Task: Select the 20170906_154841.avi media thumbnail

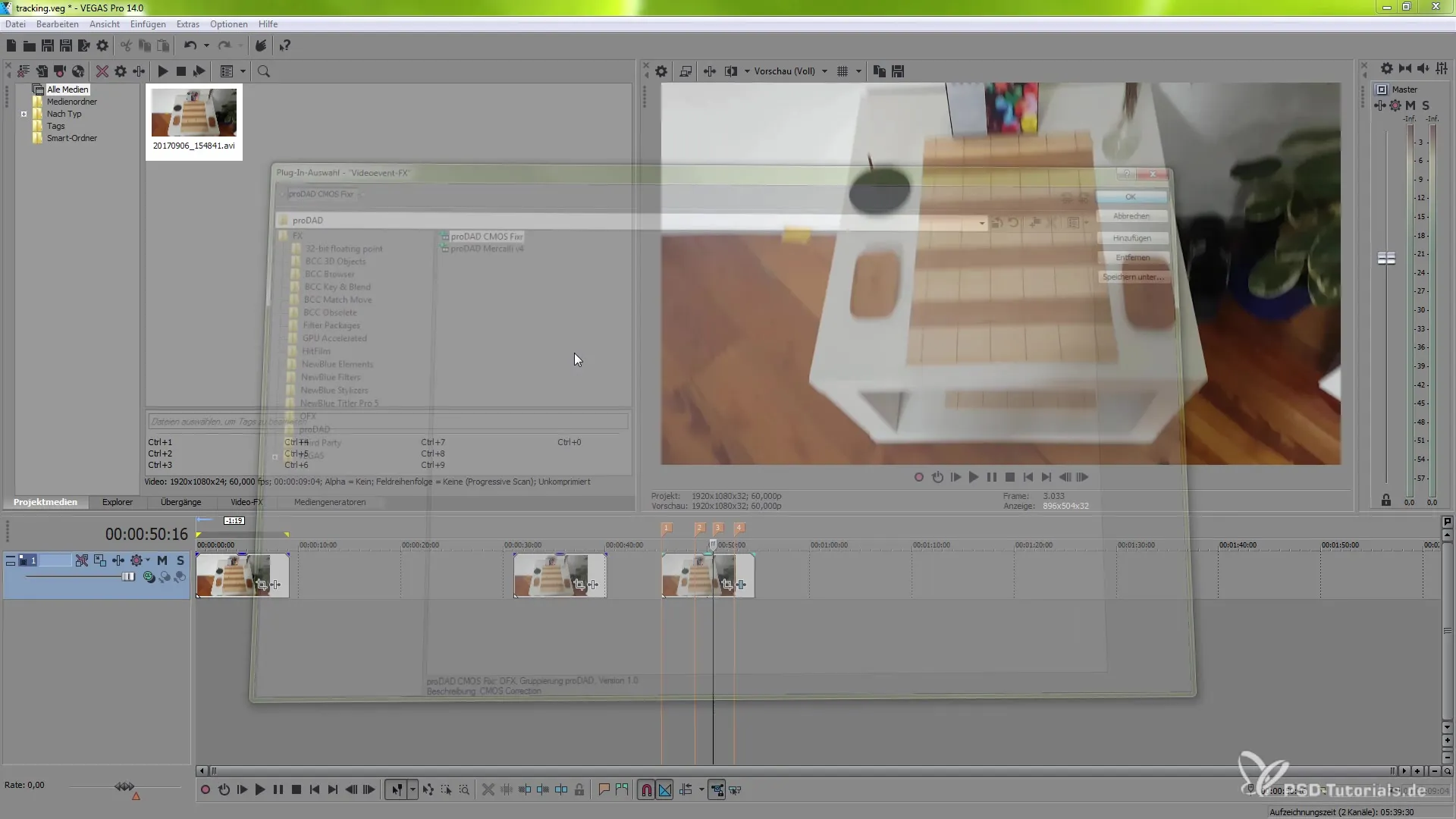Action: point(194,121)
